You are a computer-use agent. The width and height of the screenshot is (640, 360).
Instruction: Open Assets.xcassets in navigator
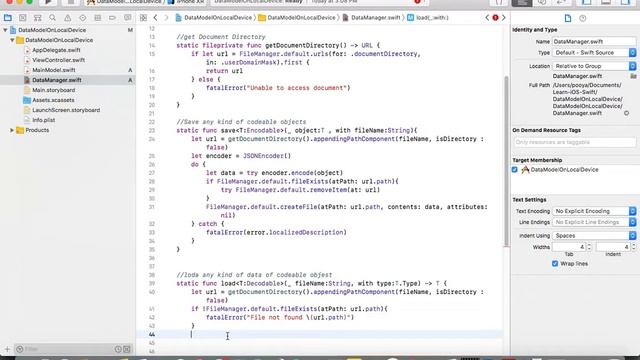pyautogui.click(x=53, y=100)
